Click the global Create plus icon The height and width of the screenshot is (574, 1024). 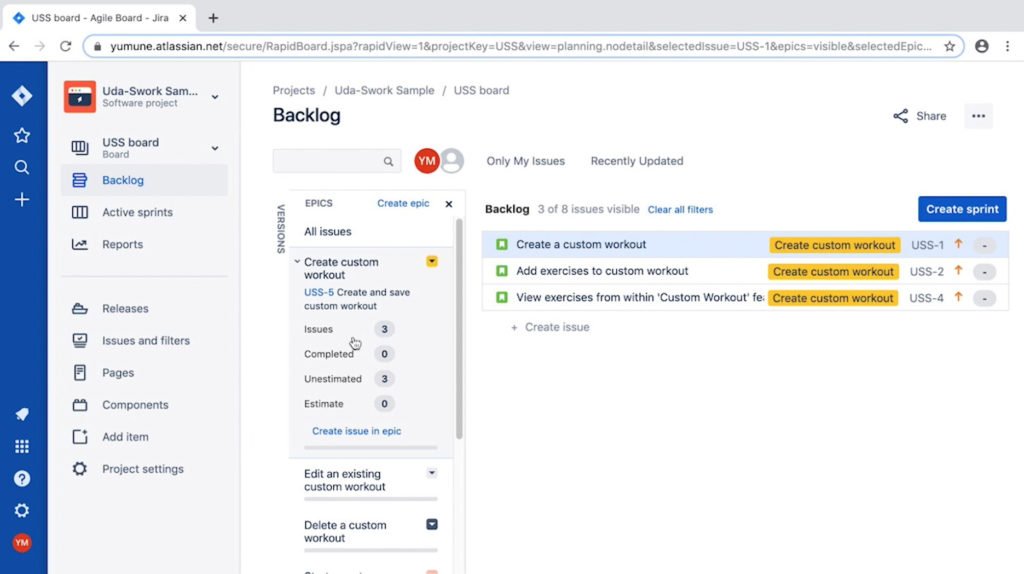point(22,199)
